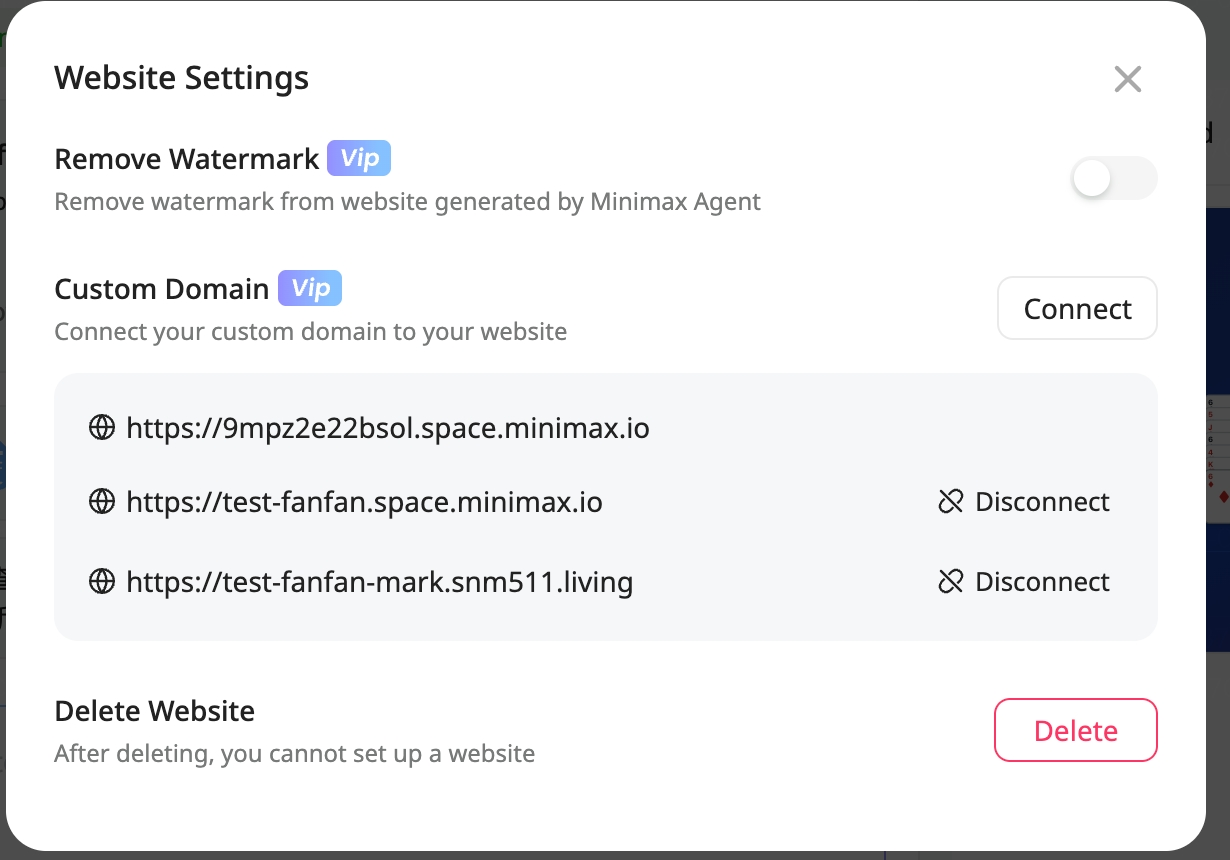Select Disconnect text for snm511.living domain

coord(1042,581)
